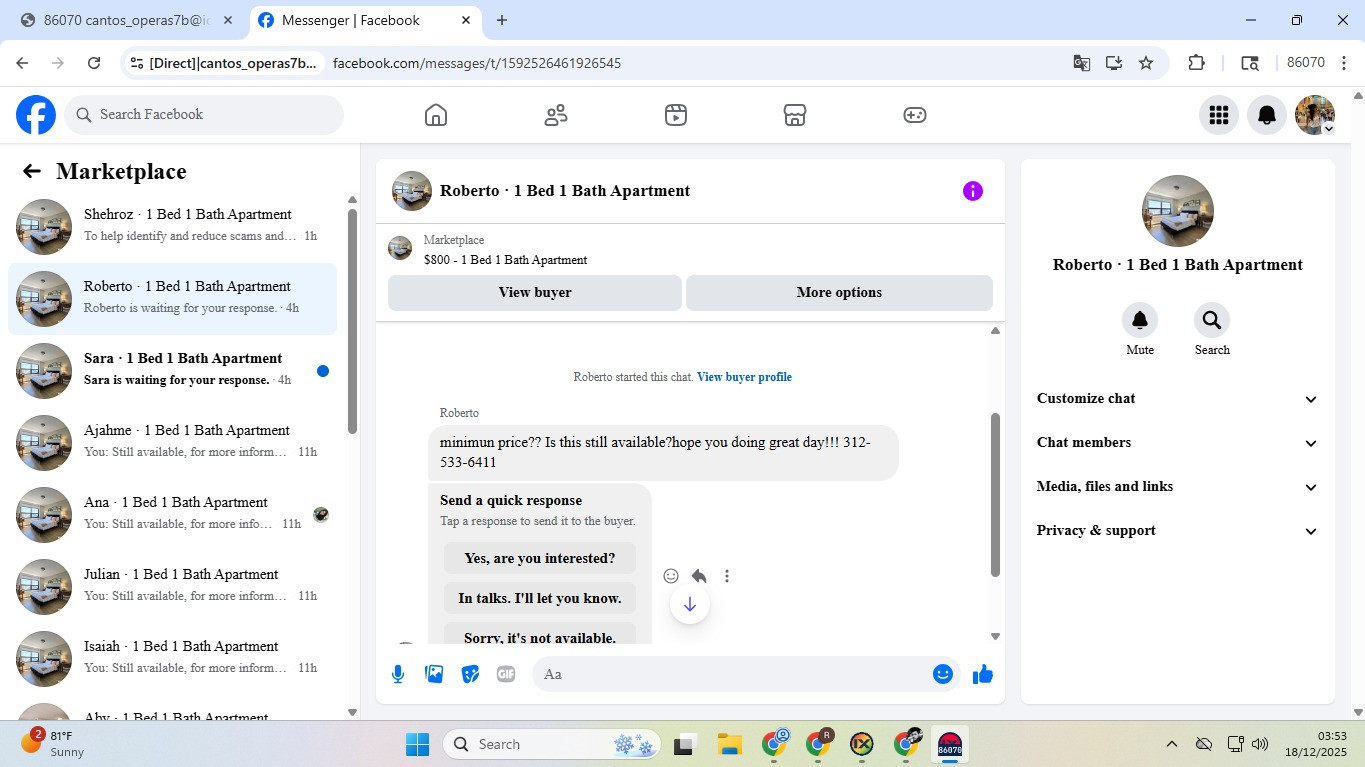This screenshot has width=1365, height=767.
Task: Send a thumbs-up like
Action: 983,674
